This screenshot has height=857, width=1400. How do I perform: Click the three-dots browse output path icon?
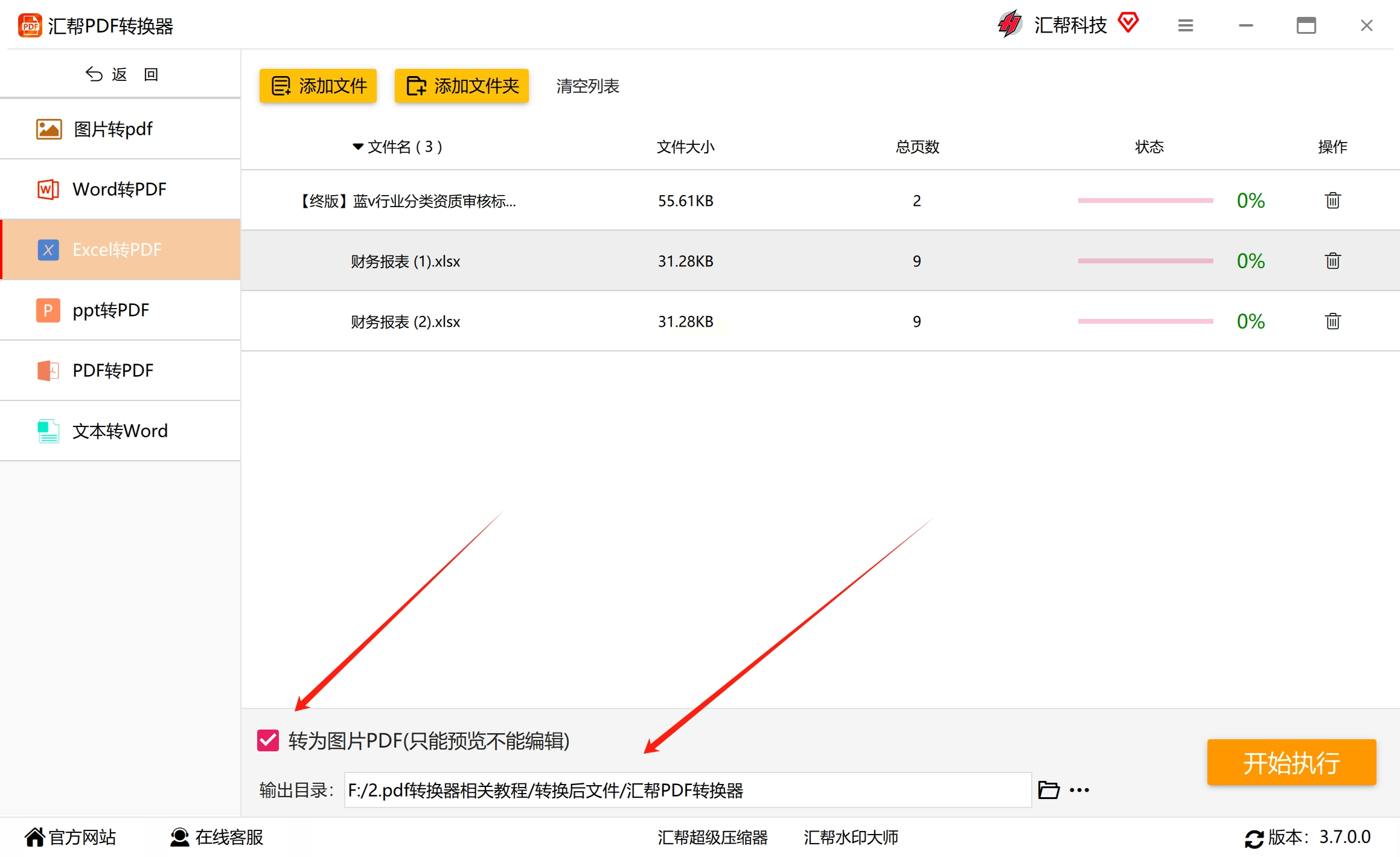[1079, 790]
